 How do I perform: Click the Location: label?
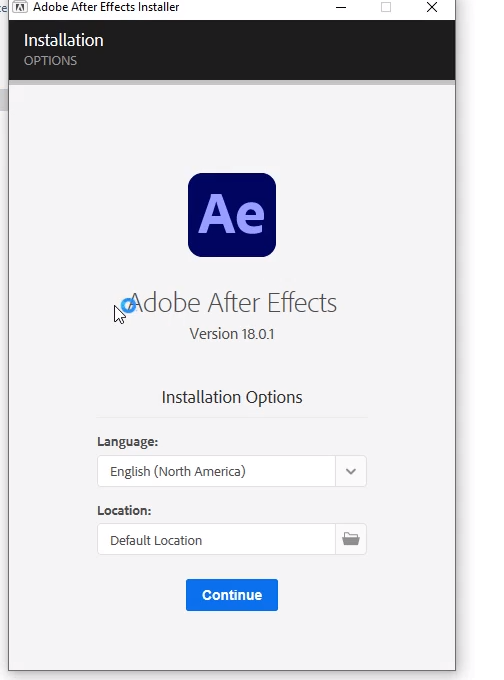click(124, 510)
